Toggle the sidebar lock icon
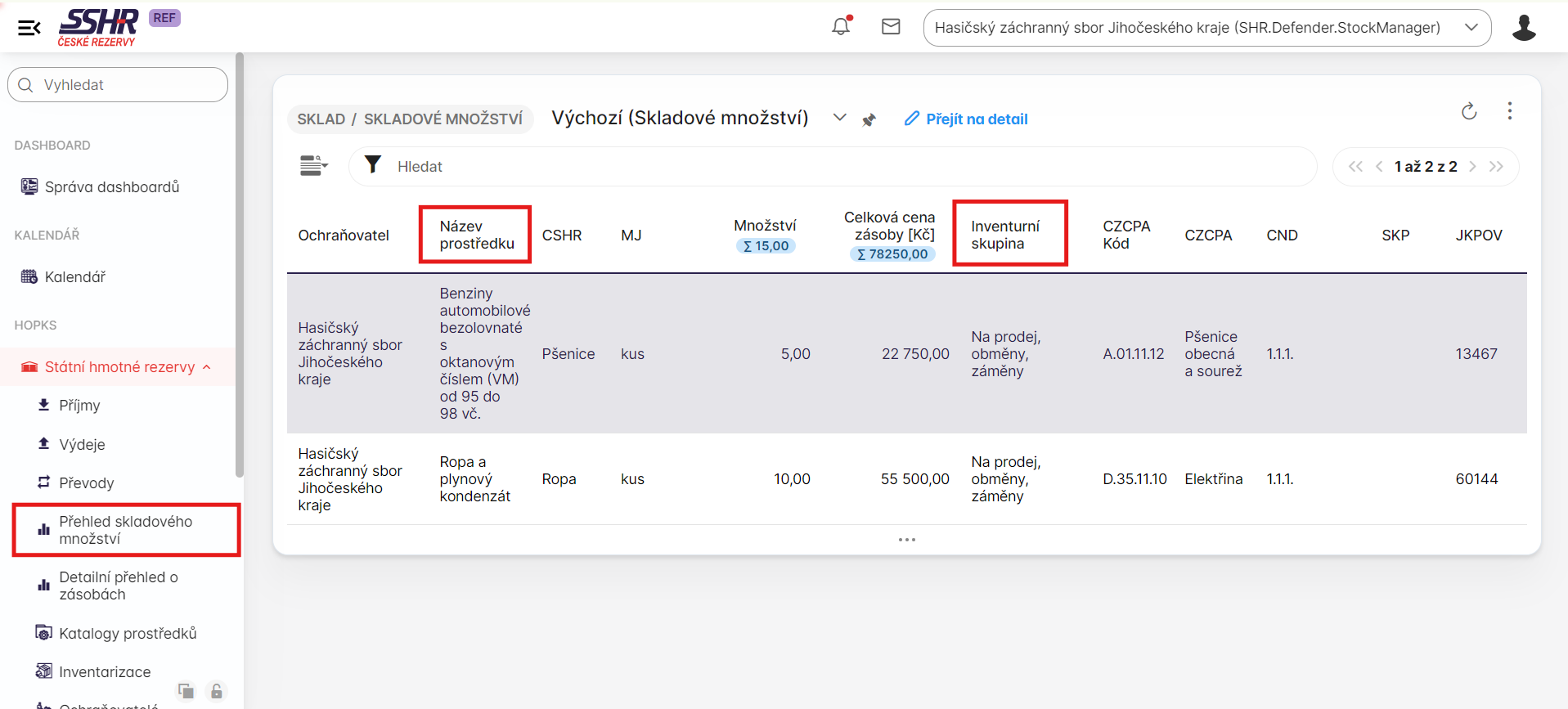Viewport: 1568px width, 709px height. point(216,691)
